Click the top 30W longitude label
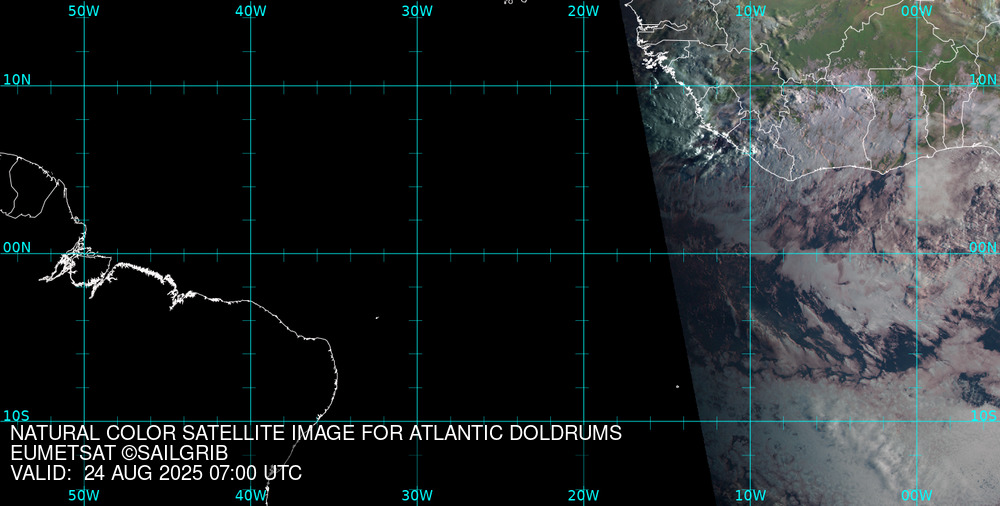The image size is (1000, 506). [x=417, y=11]
